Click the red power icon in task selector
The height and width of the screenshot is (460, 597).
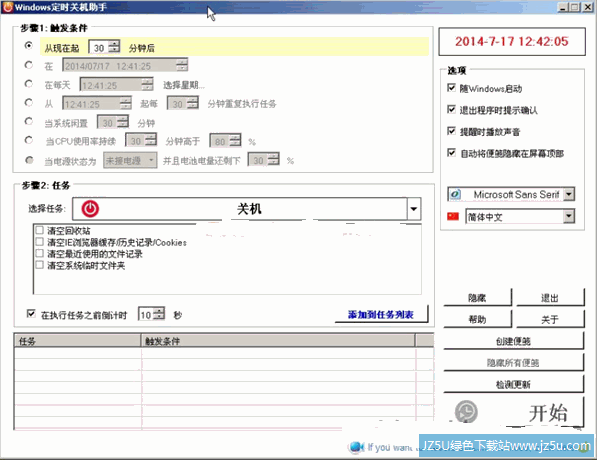[90, 209]
